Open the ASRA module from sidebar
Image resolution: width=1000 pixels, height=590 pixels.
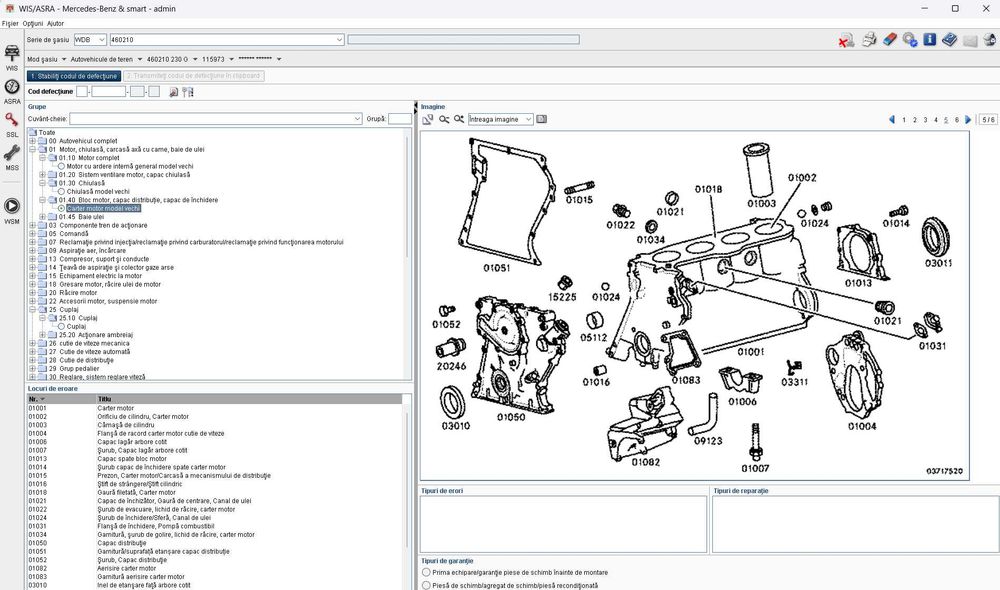click(12, 91)
